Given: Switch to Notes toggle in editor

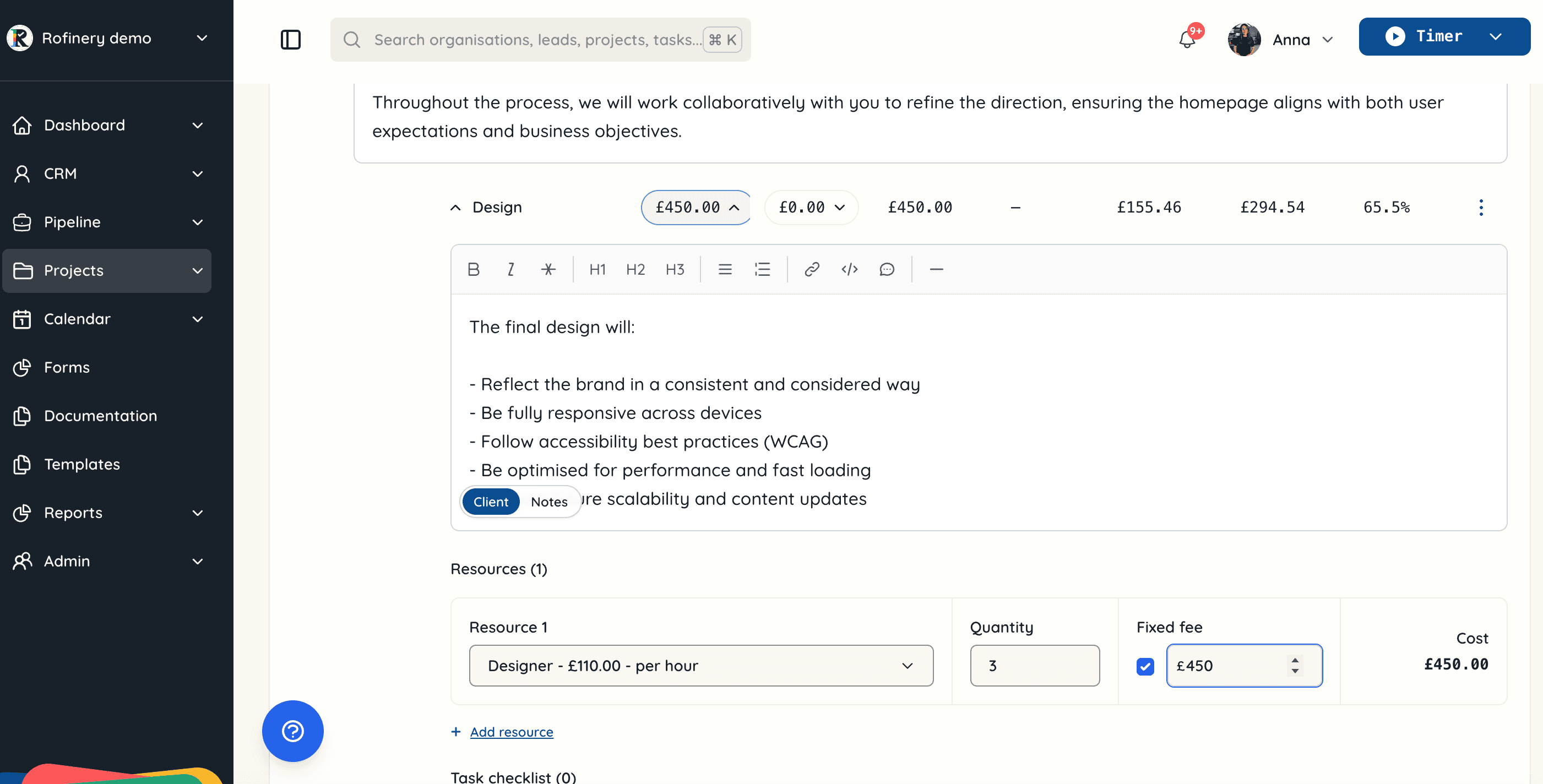Looking at the screenshot, I should [548, 502].
